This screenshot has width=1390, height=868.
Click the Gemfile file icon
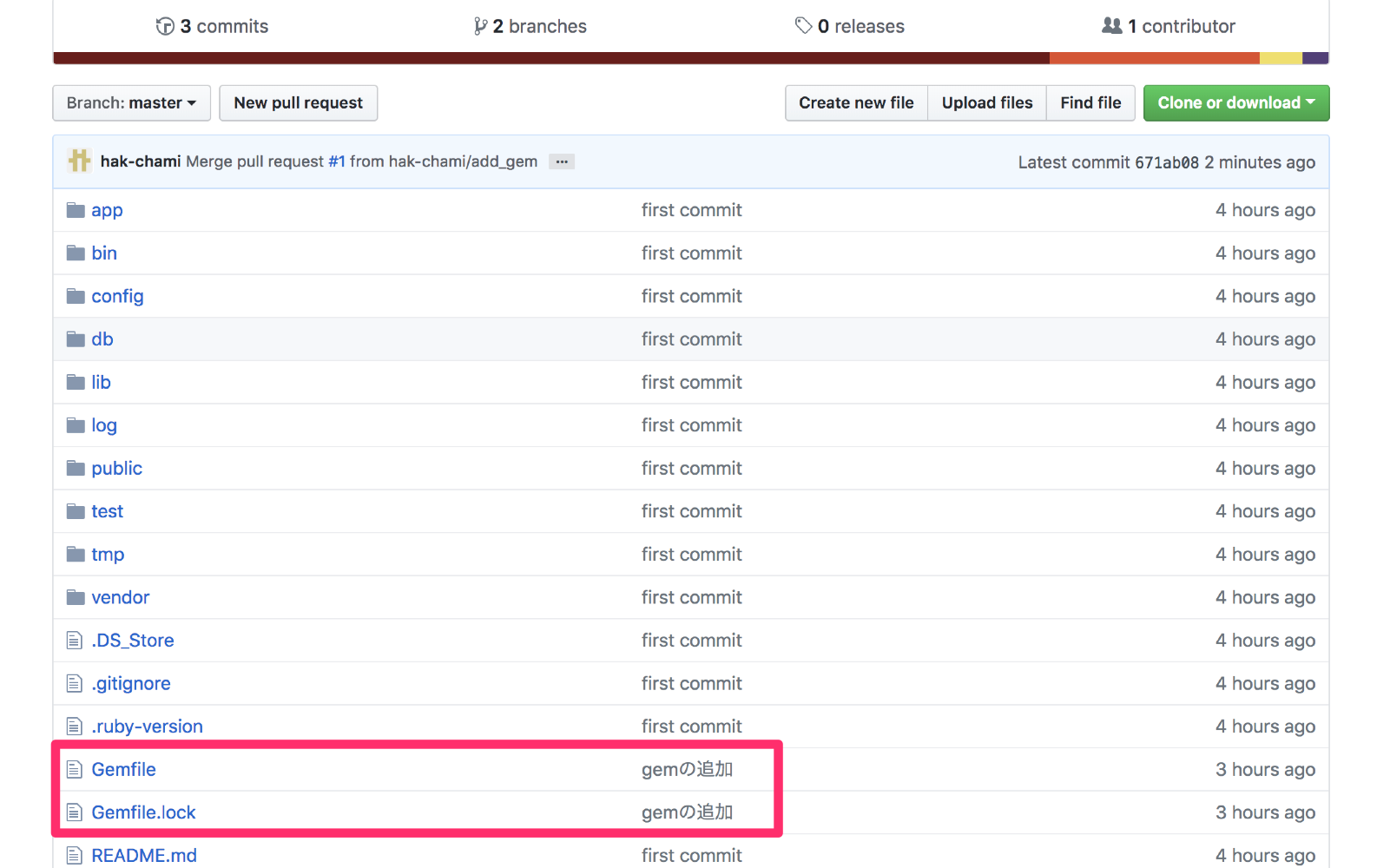[x=75, y=769]
